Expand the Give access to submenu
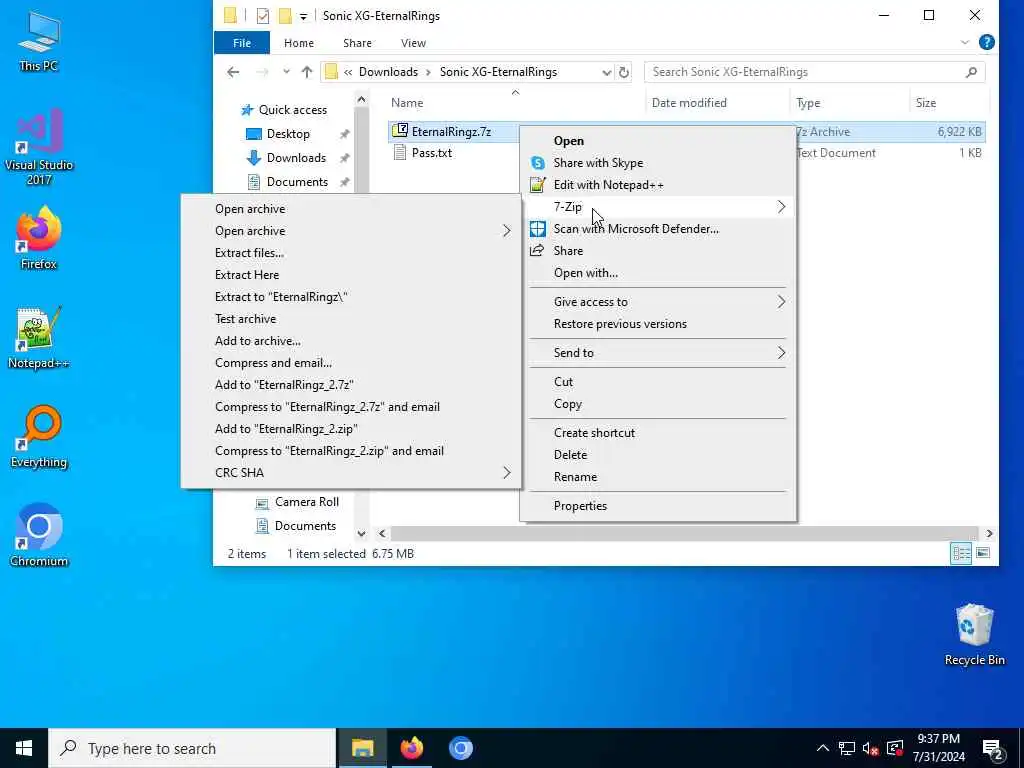Image resolution: width=1024 pixels, height=768 pixels. click(x=781, y=302)
